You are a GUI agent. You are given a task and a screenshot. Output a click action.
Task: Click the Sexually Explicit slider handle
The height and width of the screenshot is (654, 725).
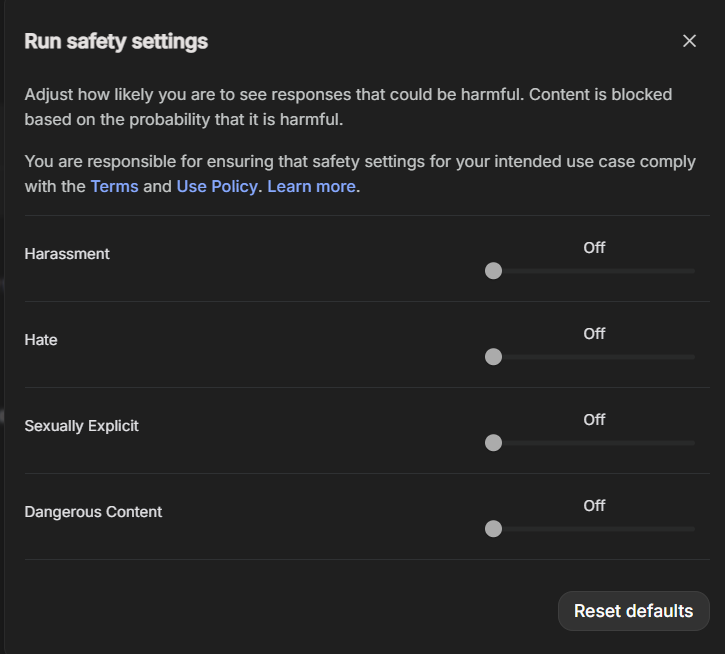(x=493, y=443)
